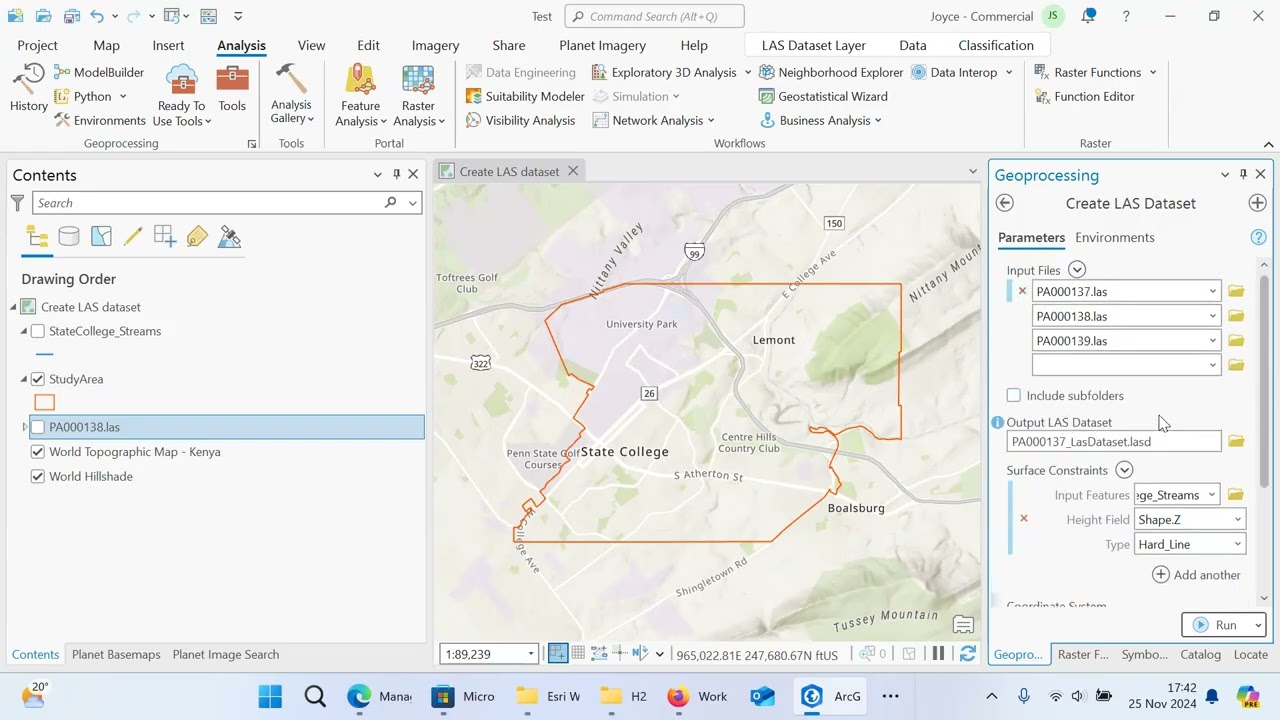The image size is (1280, 720).
Task: Open Feature Analysis menu
Action: pos(360,97)
